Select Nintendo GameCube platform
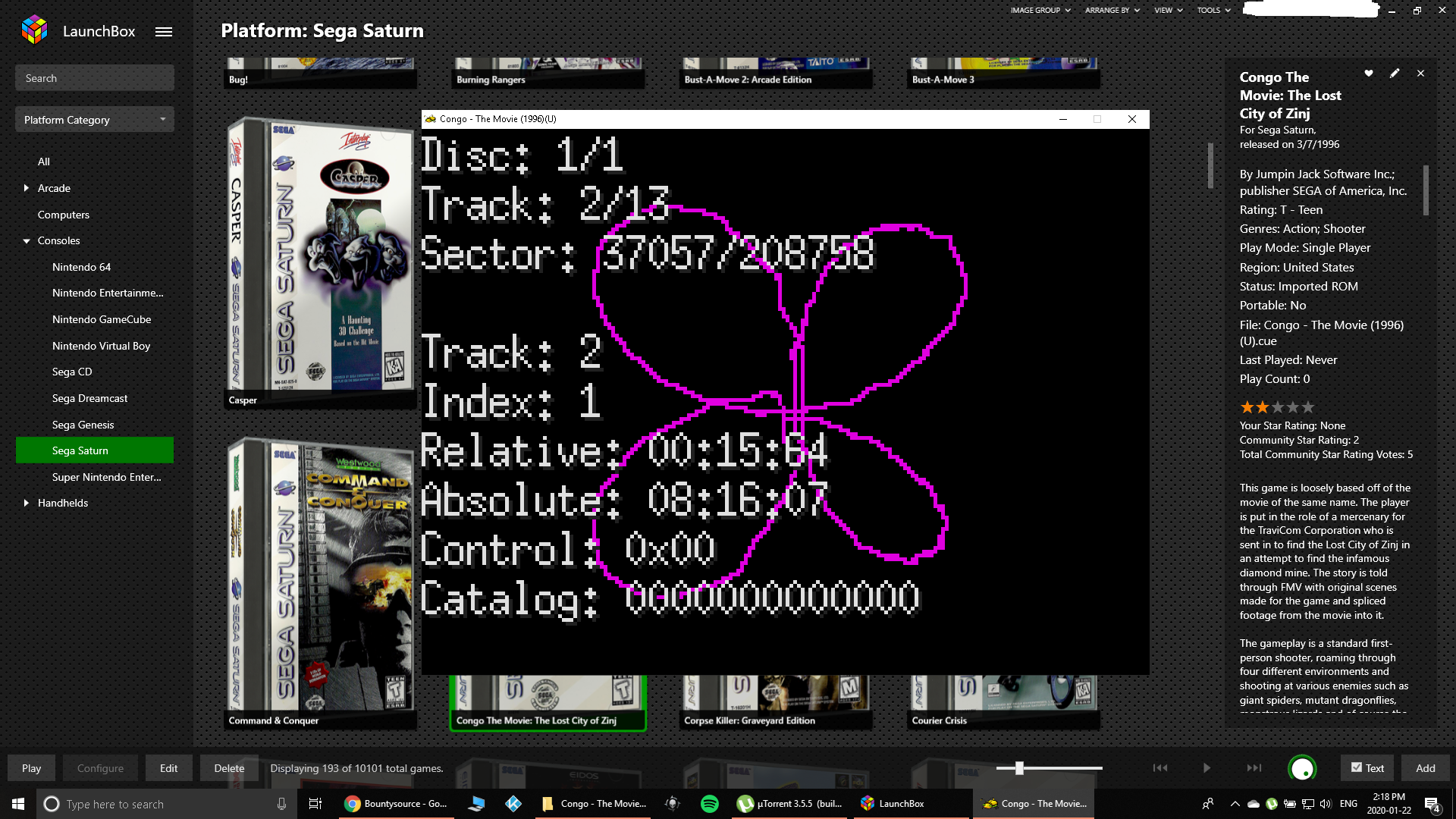This screenshot has width=1456, height=819. pos(102,319)
